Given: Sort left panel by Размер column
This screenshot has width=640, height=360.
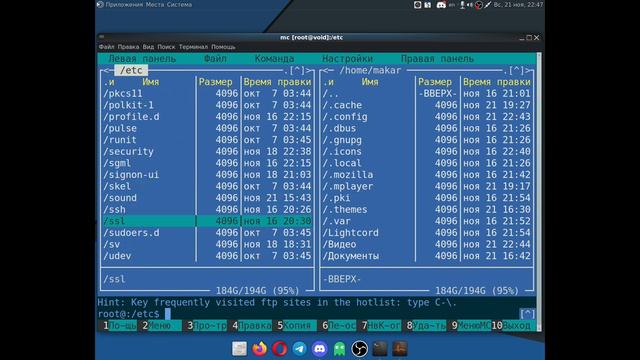Looking at the screenshot, I should (216, 82).
